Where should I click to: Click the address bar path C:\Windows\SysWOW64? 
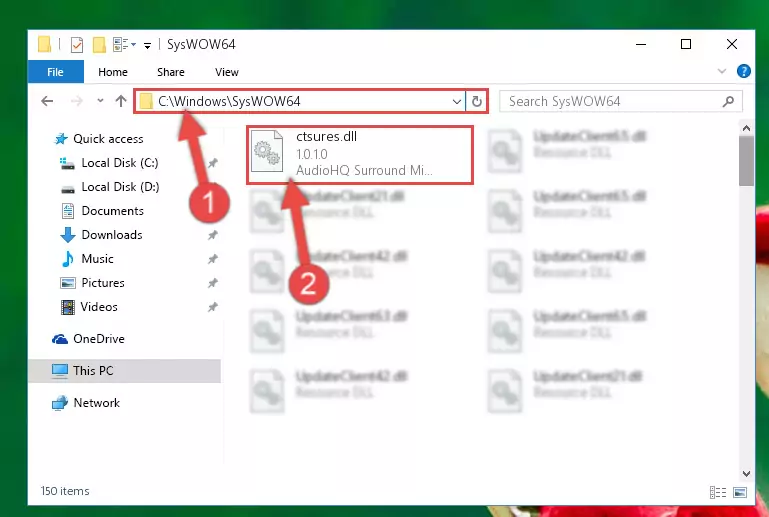(x=229, y=102)
